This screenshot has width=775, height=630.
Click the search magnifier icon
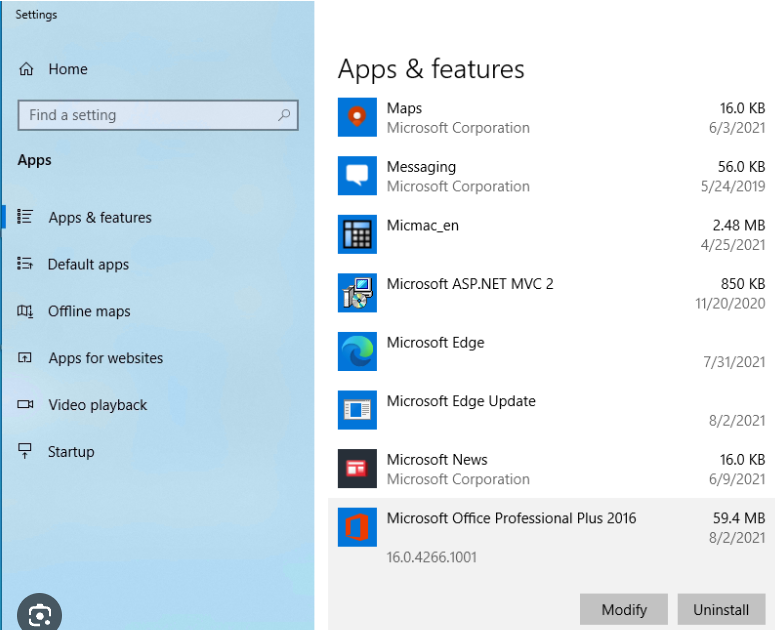click(x=284, y=115)
